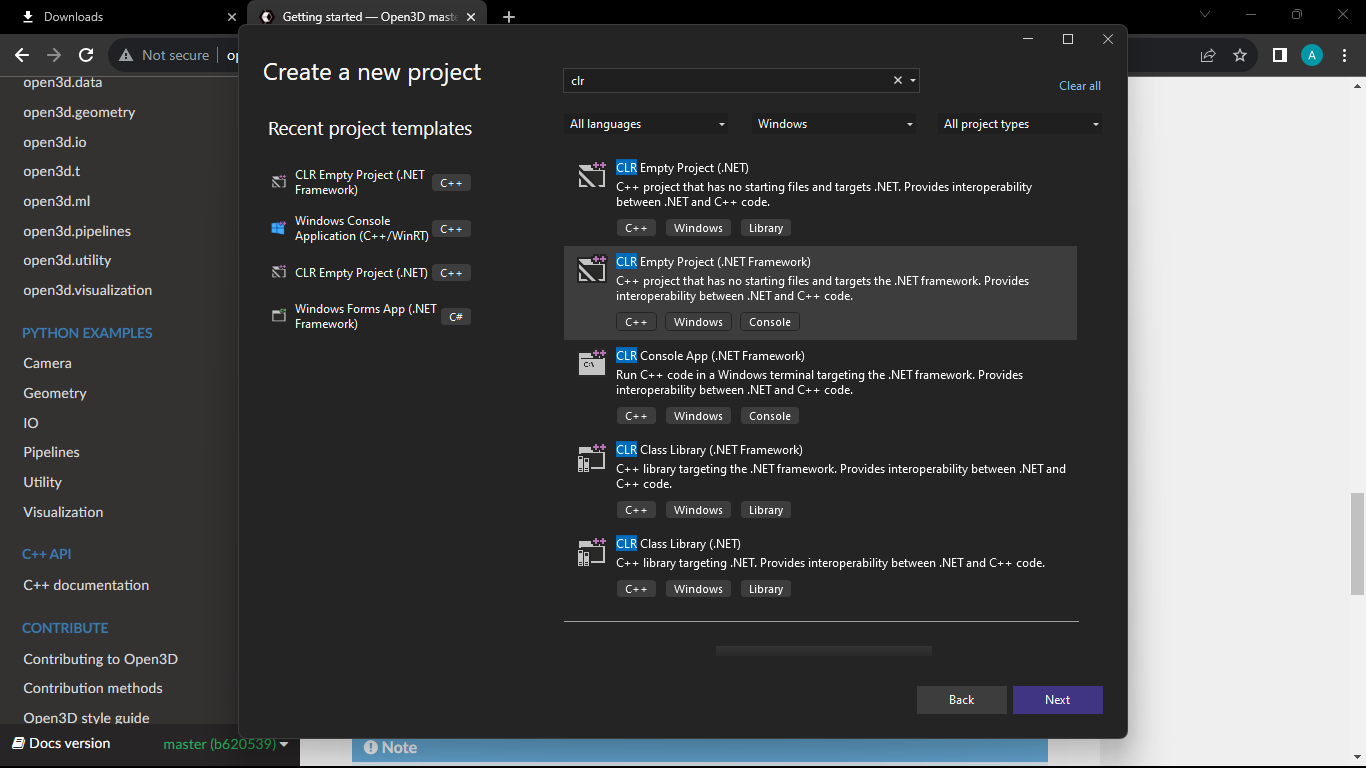Open Contributing to Open3D link
The width and height of the screenshot is (1366, 768).
(100, 659)
